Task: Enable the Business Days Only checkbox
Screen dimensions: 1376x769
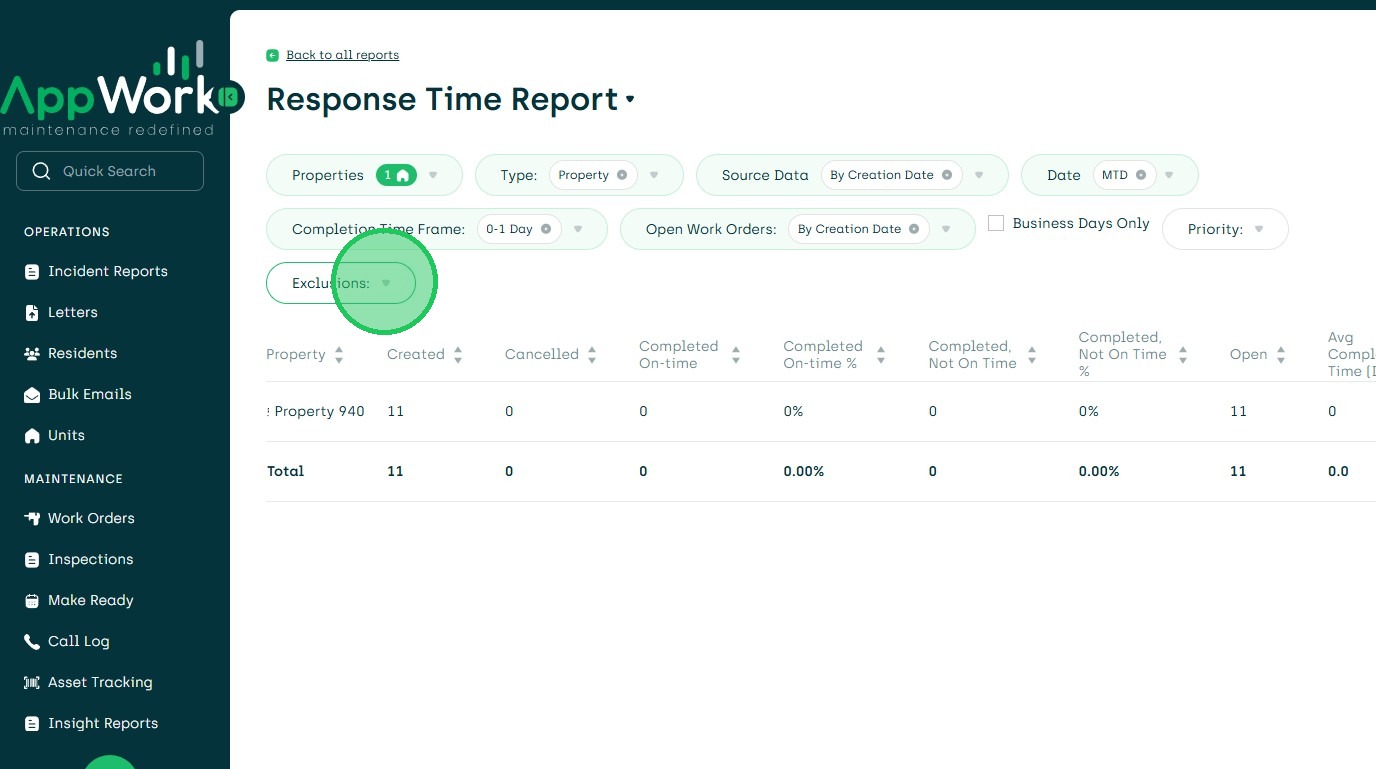Action: tap(996, 224)
